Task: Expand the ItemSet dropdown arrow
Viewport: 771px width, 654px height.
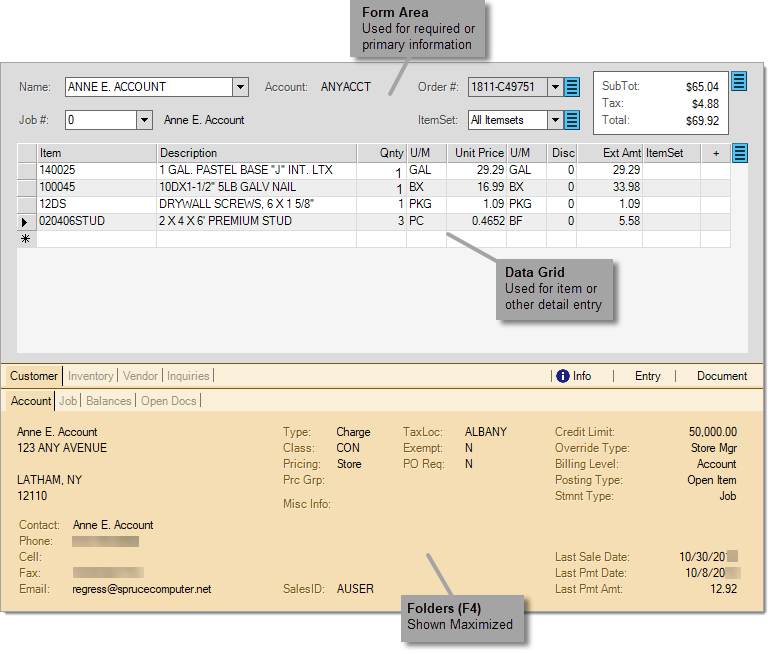Action: coord(555,120)
